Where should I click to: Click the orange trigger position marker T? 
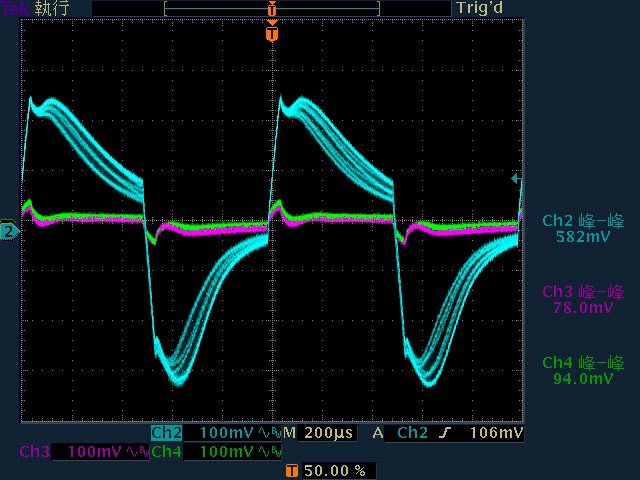coord(272,34)
